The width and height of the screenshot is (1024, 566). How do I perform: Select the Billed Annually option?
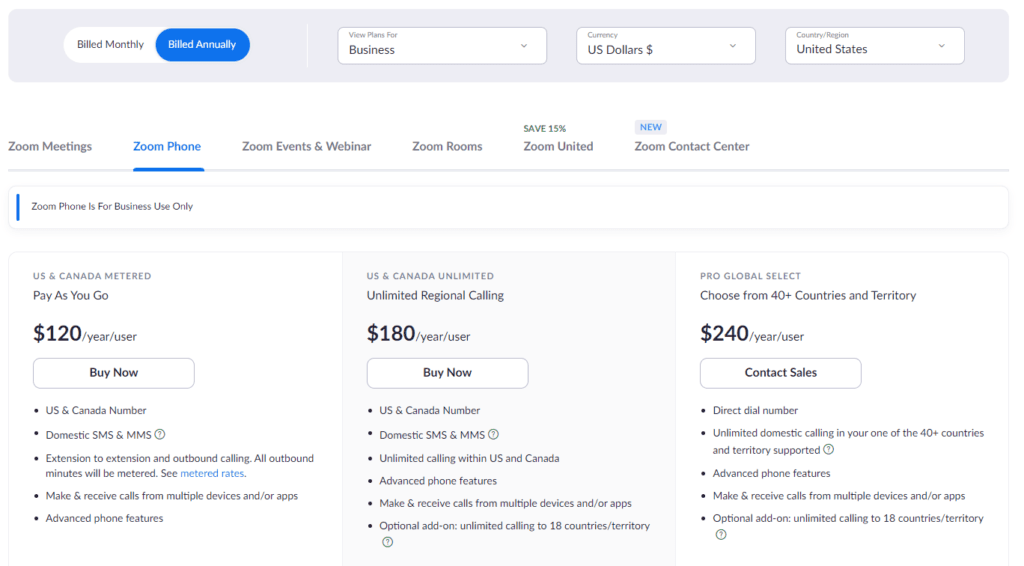(x=202, y=44)
